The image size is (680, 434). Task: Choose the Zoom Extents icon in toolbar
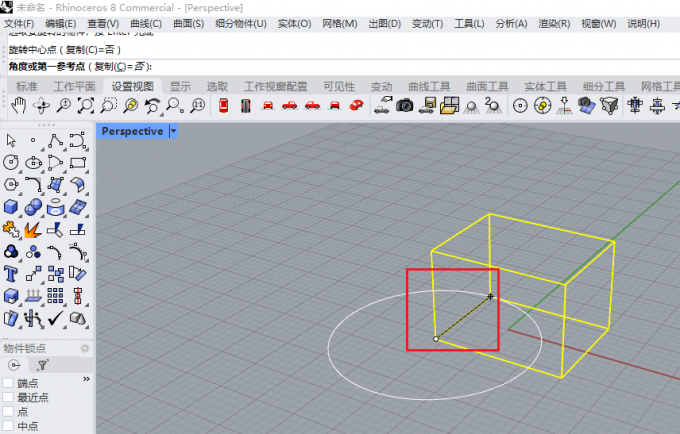click(86, 106)
